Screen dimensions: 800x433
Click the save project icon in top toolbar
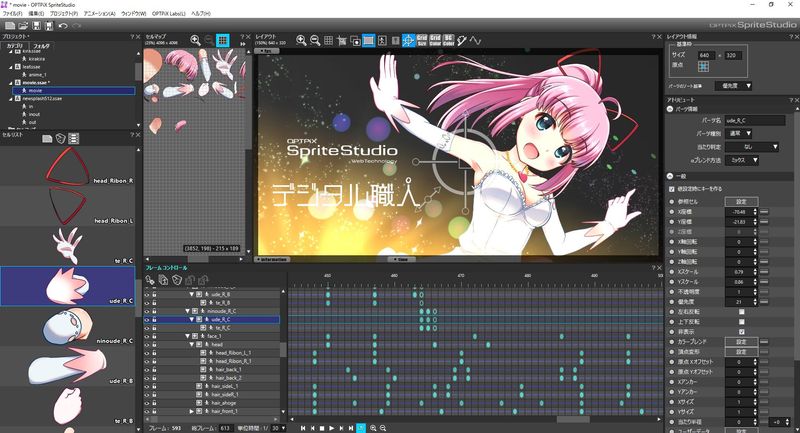[37, 25]
